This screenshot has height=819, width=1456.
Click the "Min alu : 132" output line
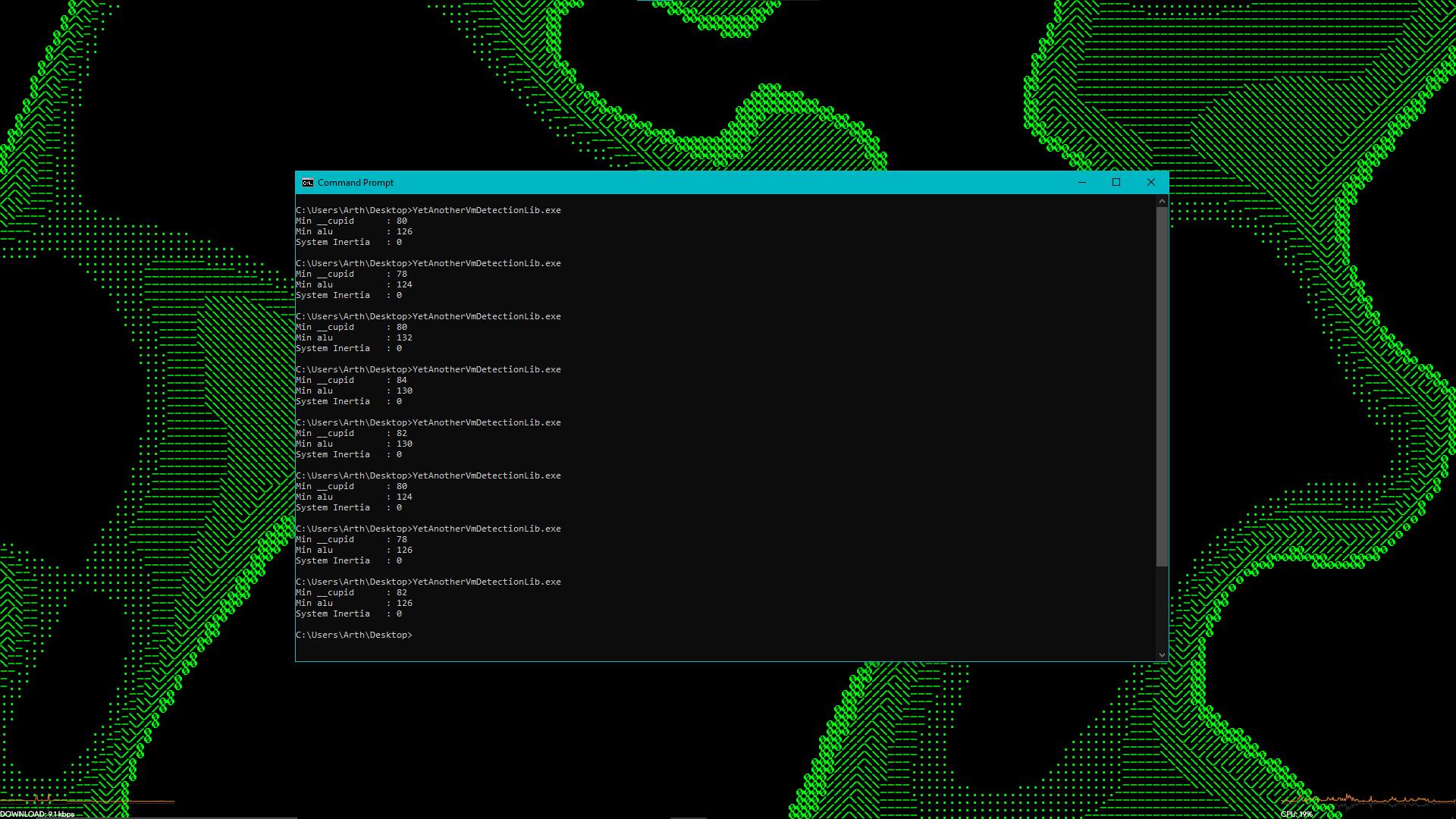tap(354, 338)
